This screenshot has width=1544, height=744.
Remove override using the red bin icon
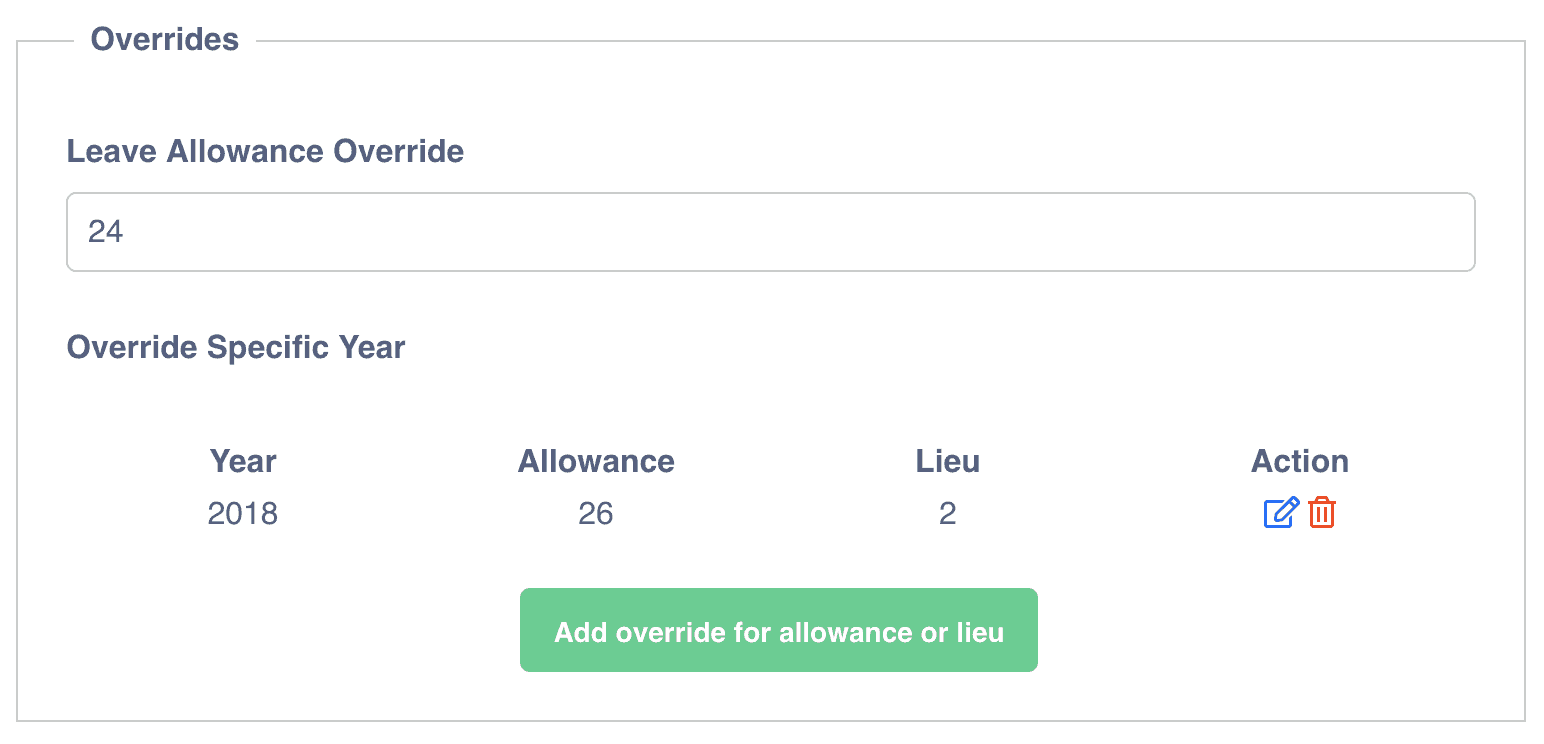[x=1322, y=513]
